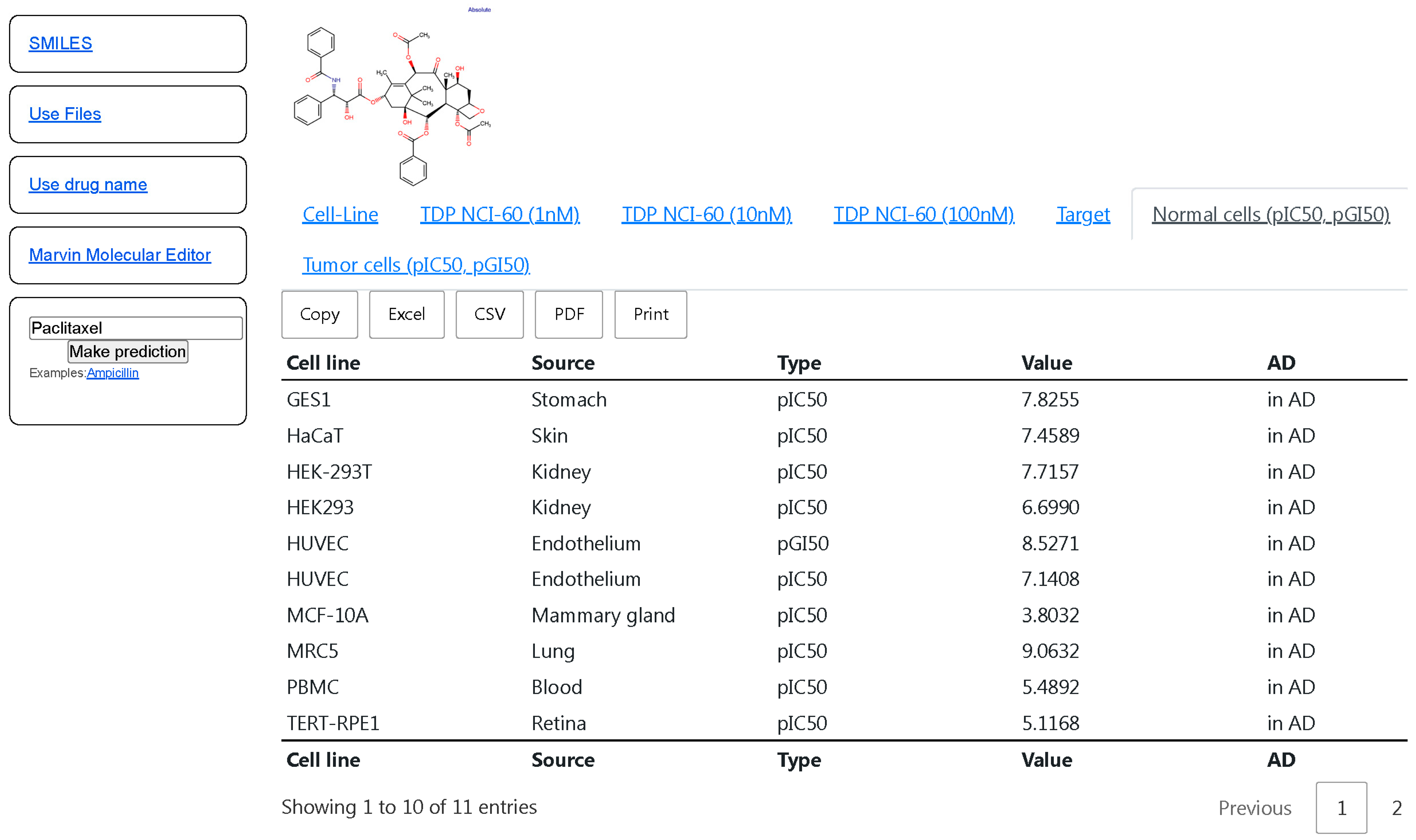Copy the table with Copy button
This screenshot has height=840, width=1416.
point(319,314)
